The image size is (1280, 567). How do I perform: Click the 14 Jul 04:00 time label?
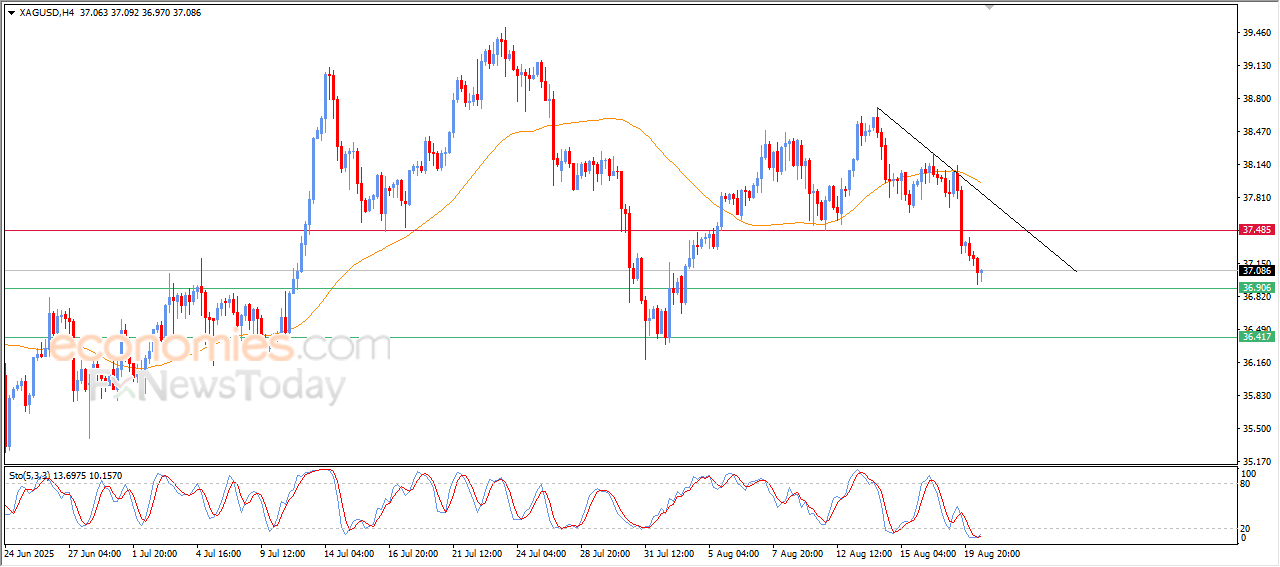pos(349,552)
